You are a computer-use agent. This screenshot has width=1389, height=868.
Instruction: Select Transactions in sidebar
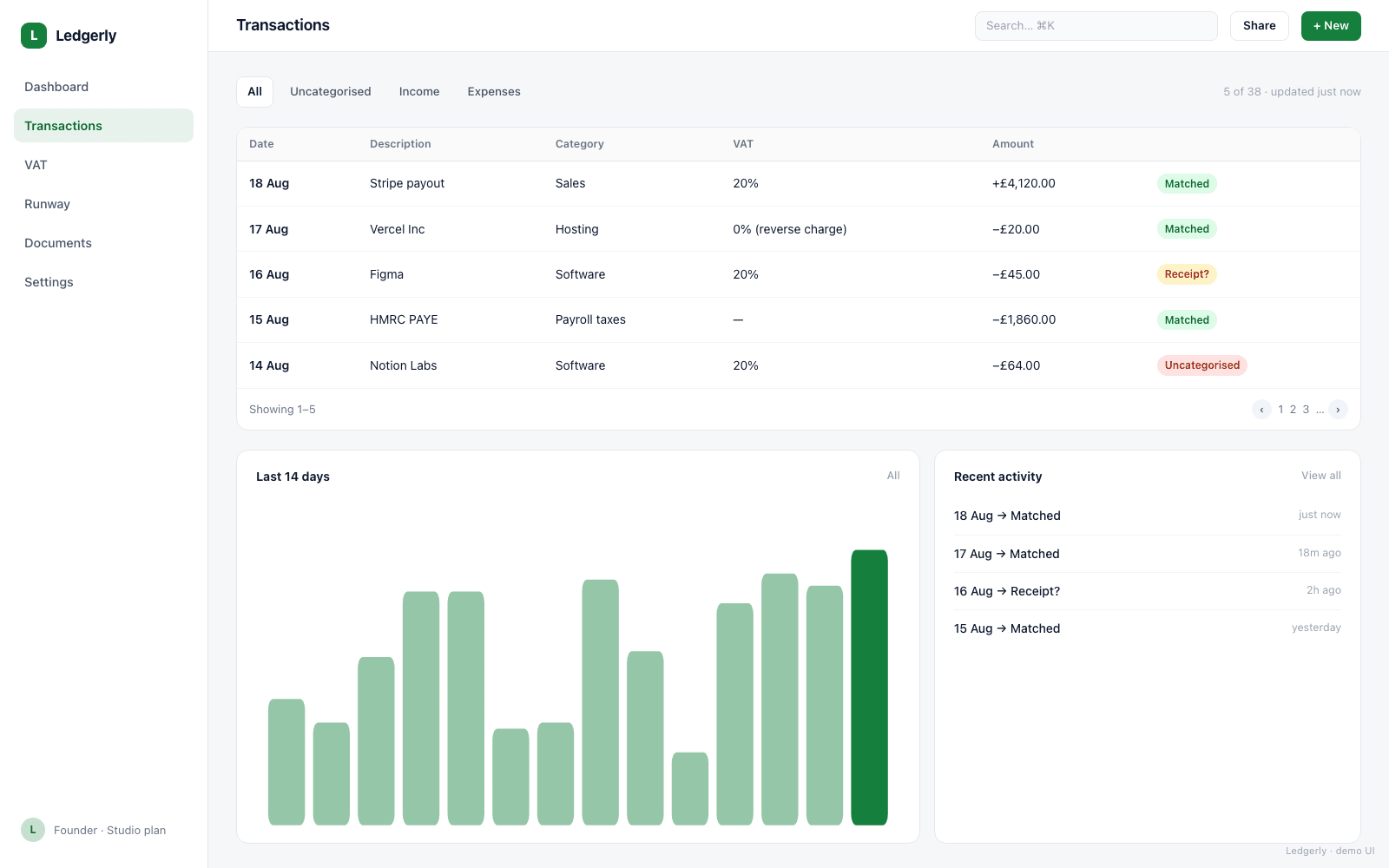tap(103, 126)
